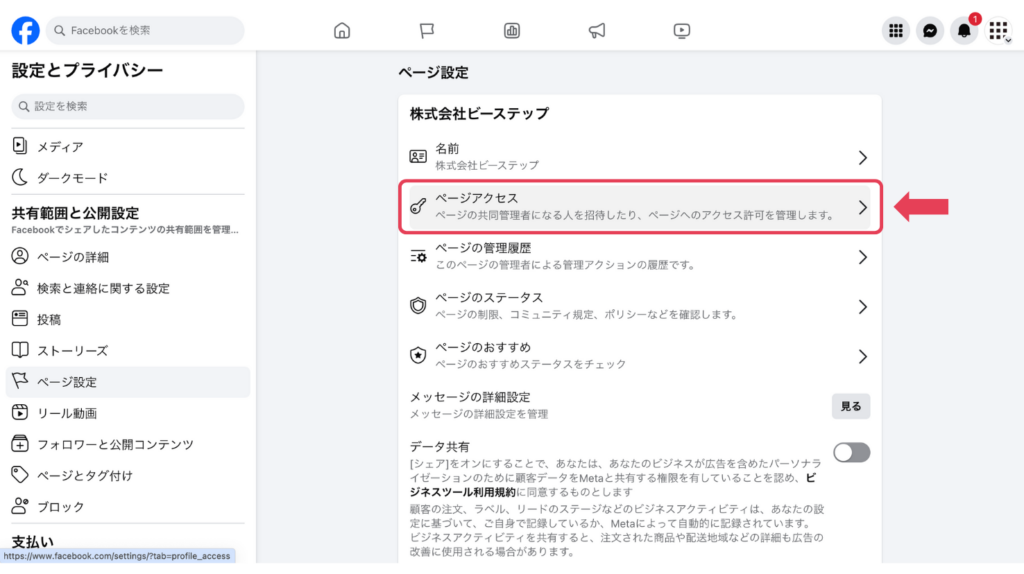Open ブロック settings
This screenshot has height=574, width=1024.
click(x=128, y=507)
